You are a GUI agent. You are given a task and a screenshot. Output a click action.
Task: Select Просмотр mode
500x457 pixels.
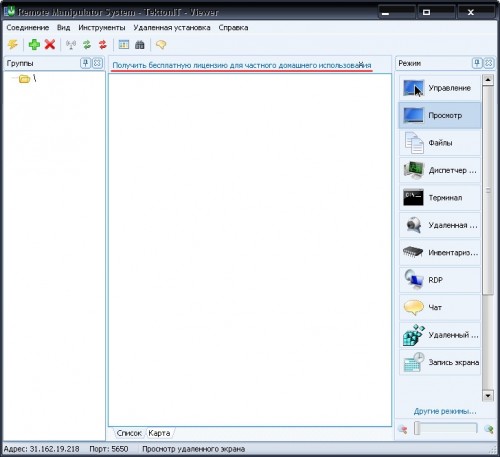440,115
